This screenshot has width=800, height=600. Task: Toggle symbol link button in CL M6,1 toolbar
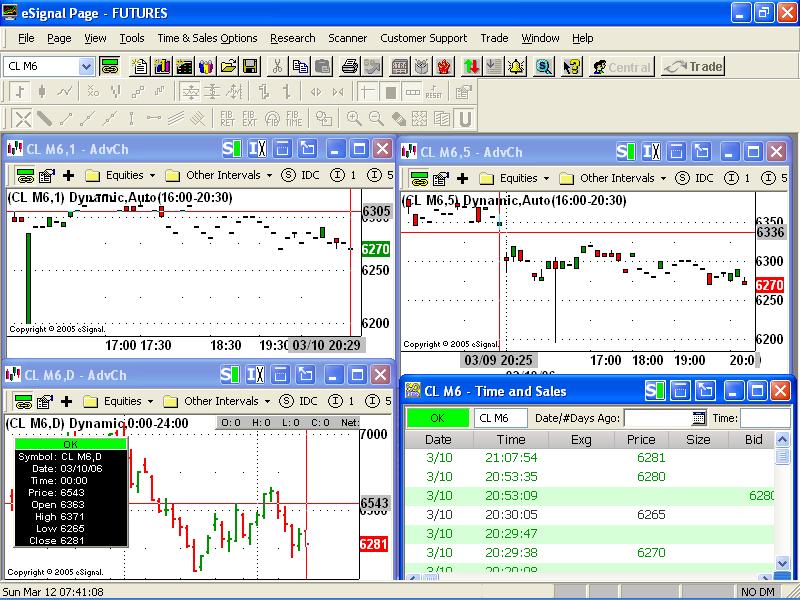click(x=22, y=175)
